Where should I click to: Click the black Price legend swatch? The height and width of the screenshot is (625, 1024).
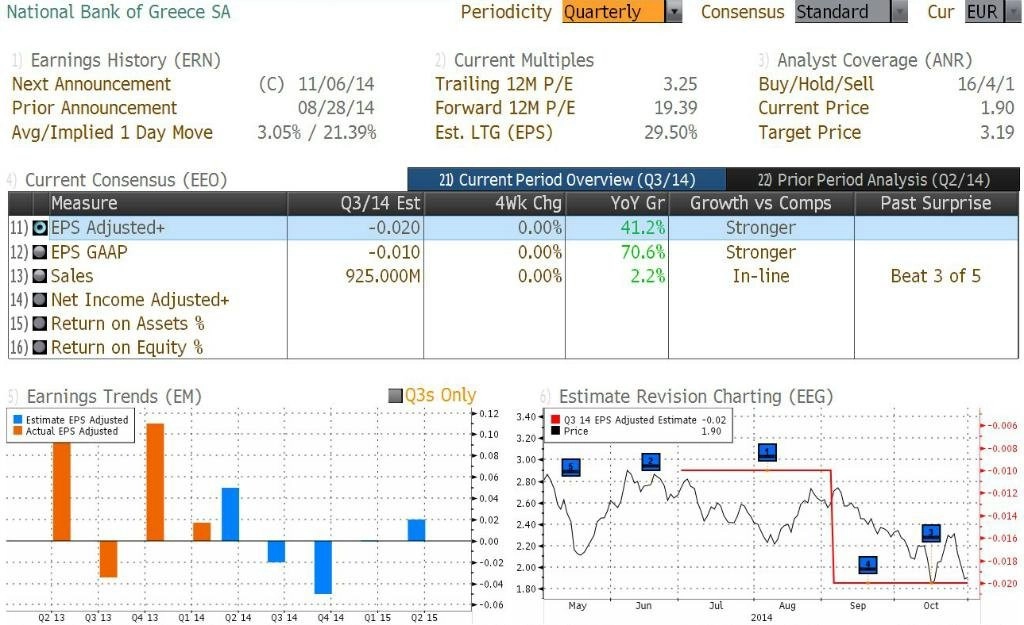point(555,431)
